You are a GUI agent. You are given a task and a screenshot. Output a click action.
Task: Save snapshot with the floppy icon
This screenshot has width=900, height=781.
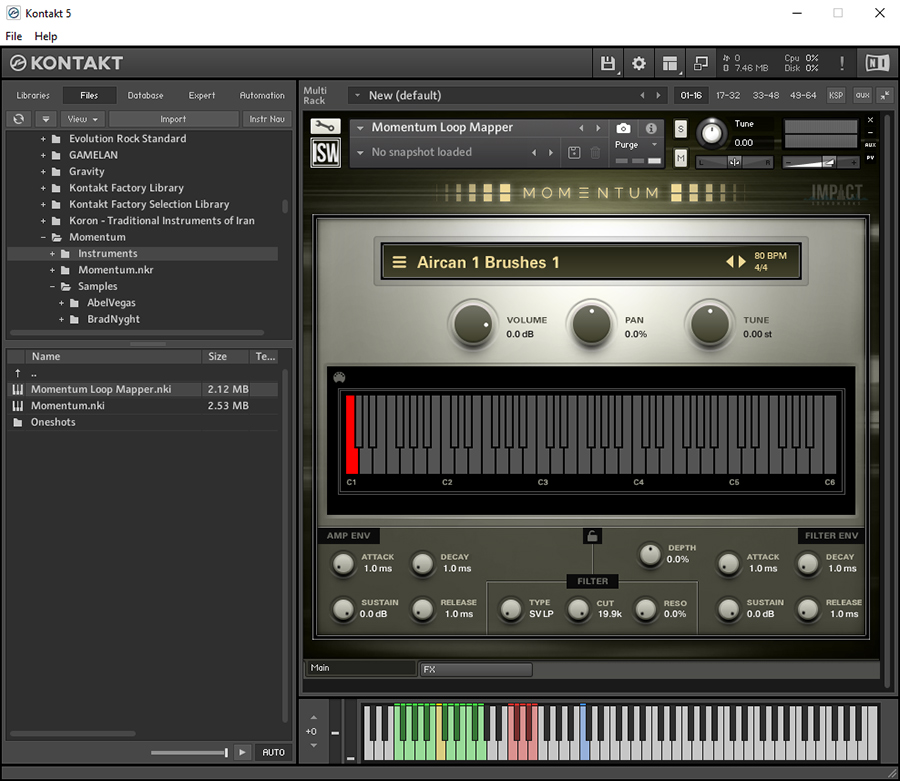[x=574, y=153]
